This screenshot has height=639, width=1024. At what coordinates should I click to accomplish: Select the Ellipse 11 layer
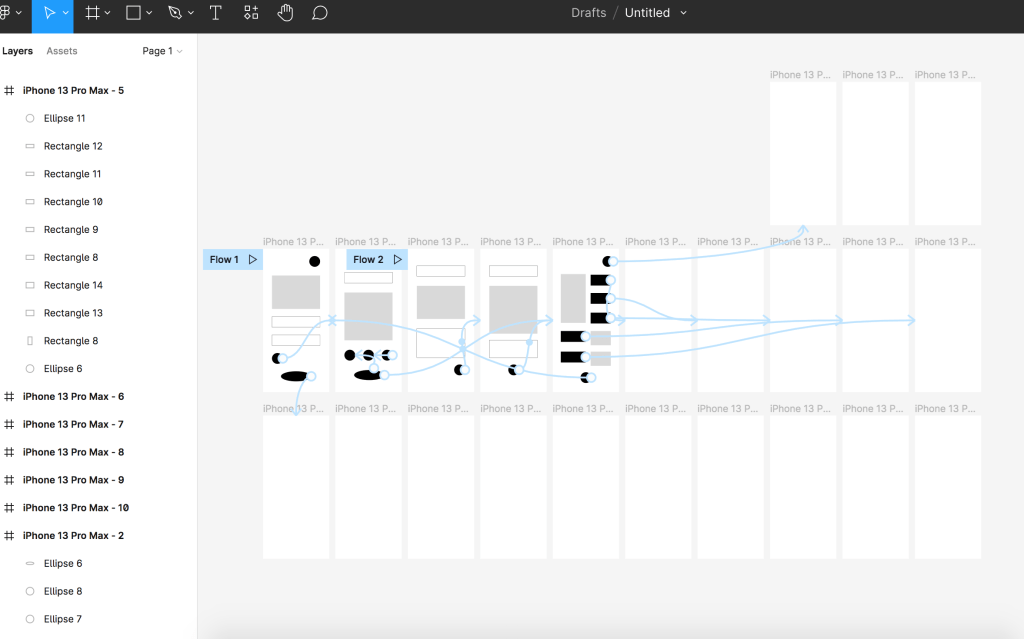coord(65,118)
